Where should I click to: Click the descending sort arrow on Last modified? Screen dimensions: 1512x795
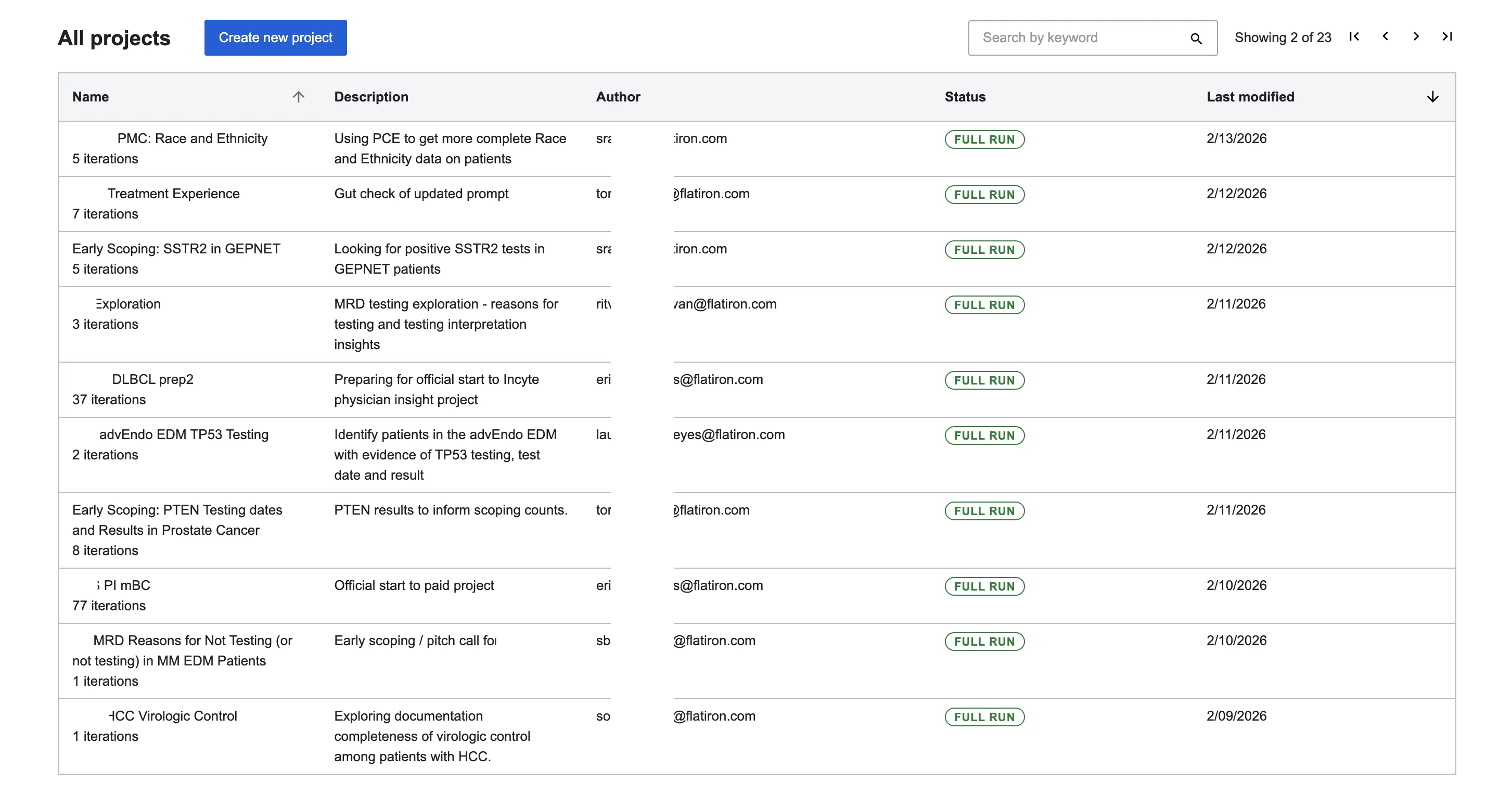(x=1432, y=96)
